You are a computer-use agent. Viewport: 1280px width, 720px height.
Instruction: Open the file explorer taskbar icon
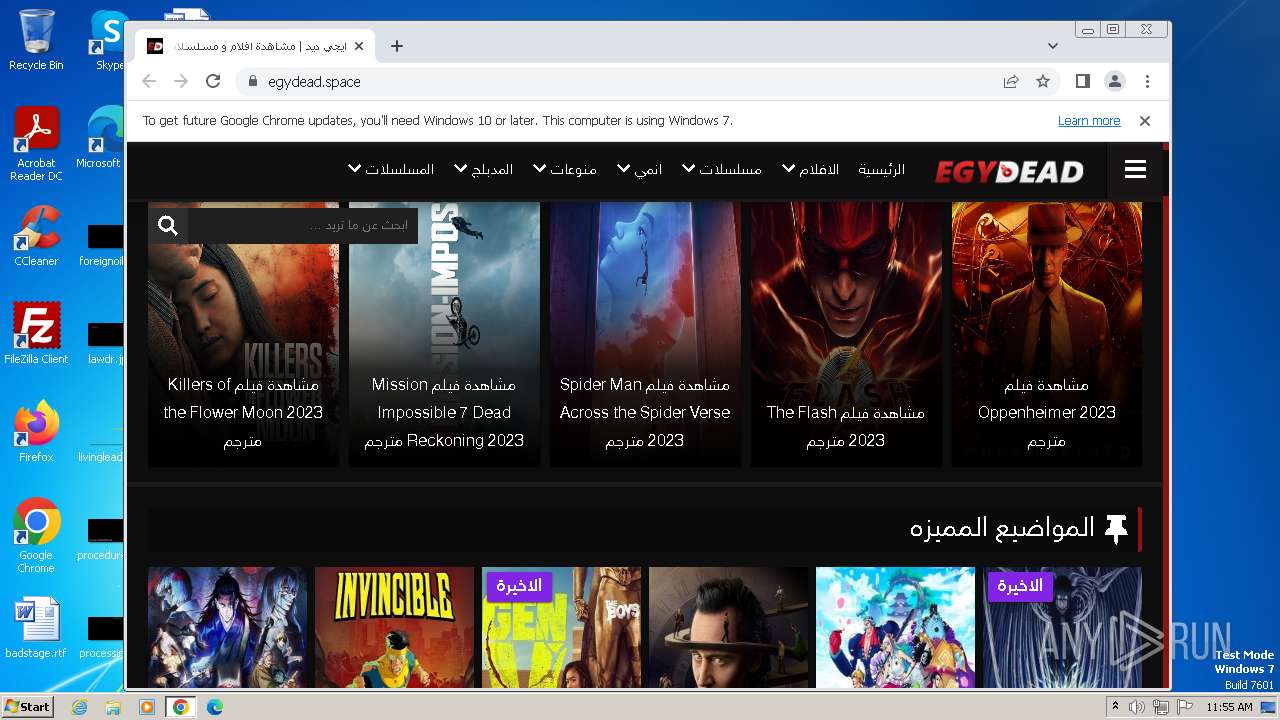pos(113,707)
